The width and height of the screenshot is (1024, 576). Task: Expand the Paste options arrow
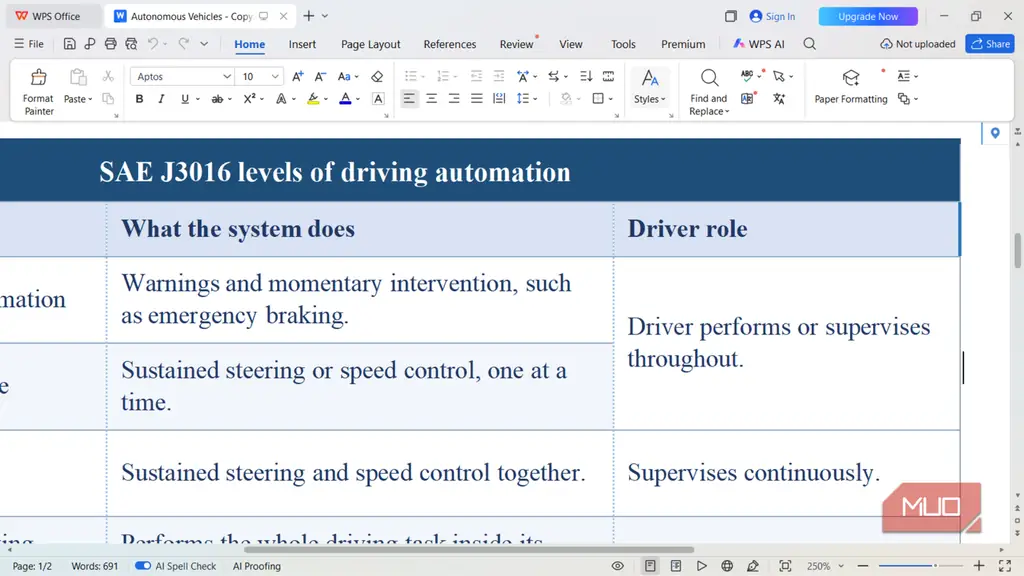coord(90,99)
